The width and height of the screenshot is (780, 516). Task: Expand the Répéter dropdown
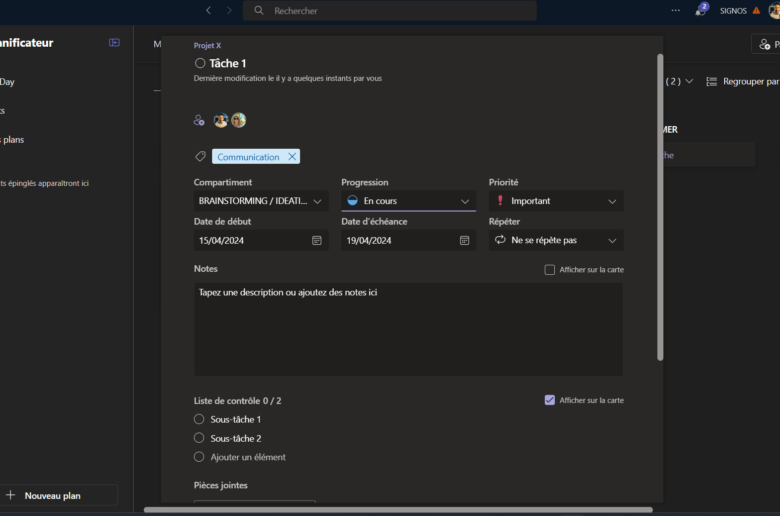555,241
